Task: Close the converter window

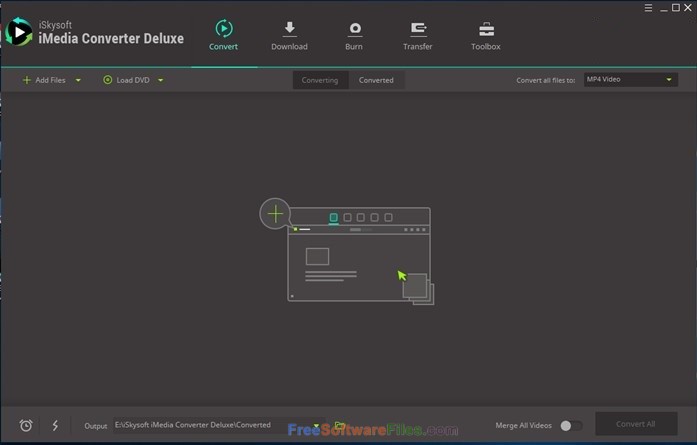Action: pos(688,8)
